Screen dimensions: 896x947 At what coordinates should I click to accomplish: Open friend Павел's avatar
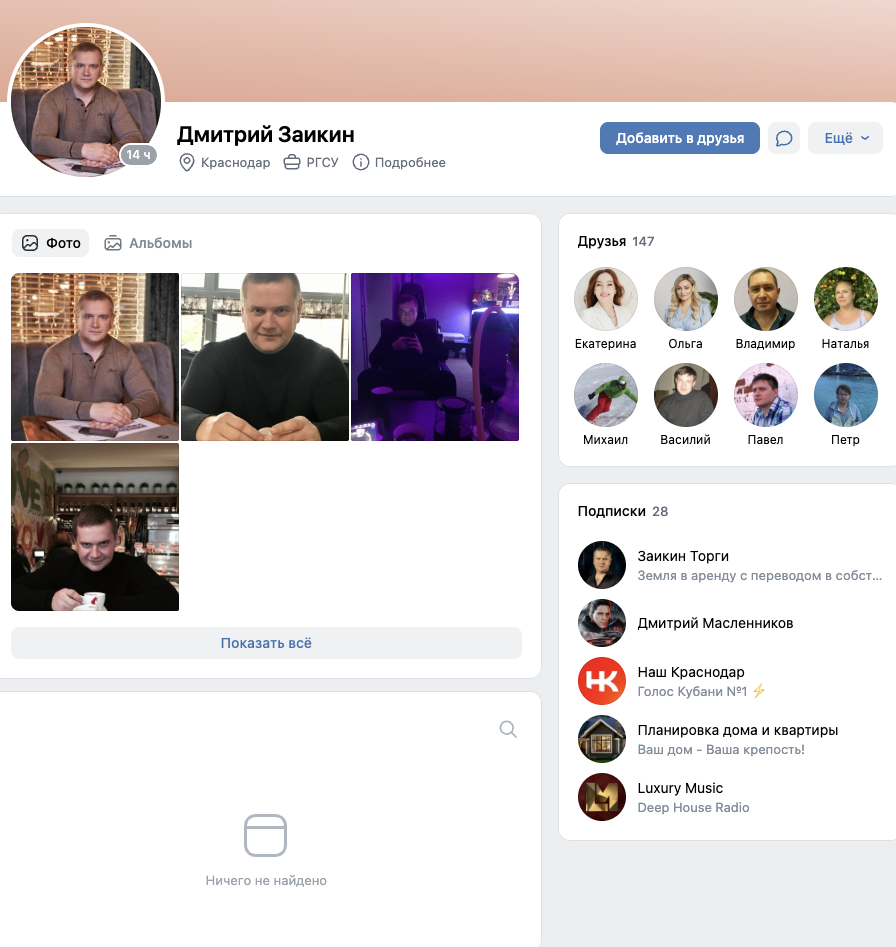[766, 395]
